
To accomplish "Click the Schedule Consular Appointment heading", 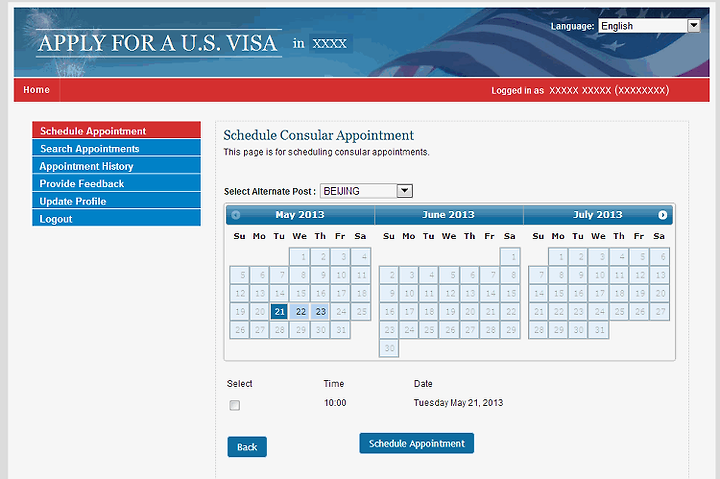I will [x=319, y=135].
